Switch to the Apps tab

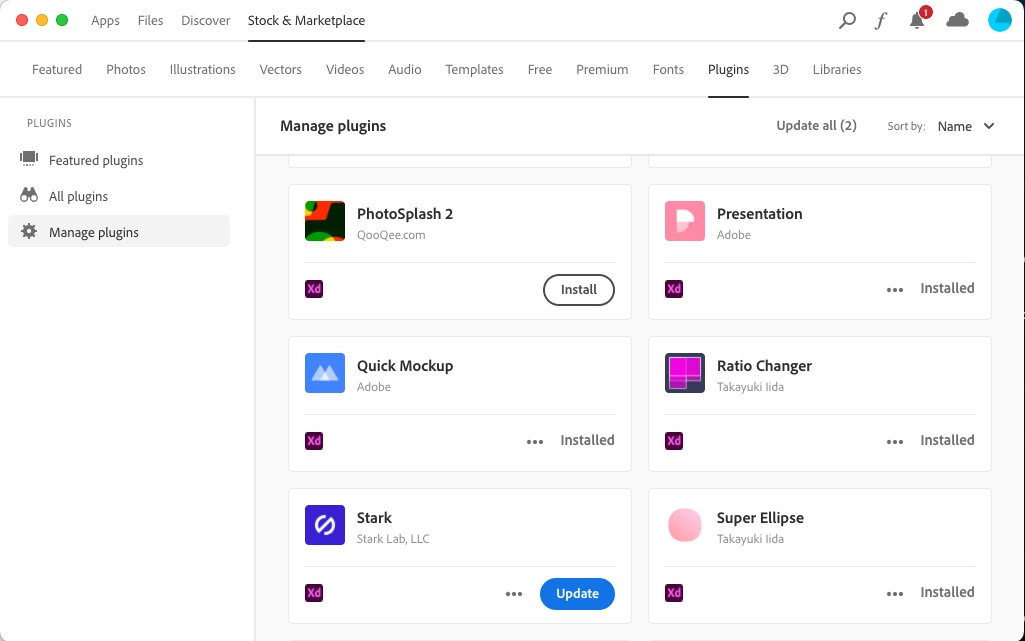(x=105, y=20)
